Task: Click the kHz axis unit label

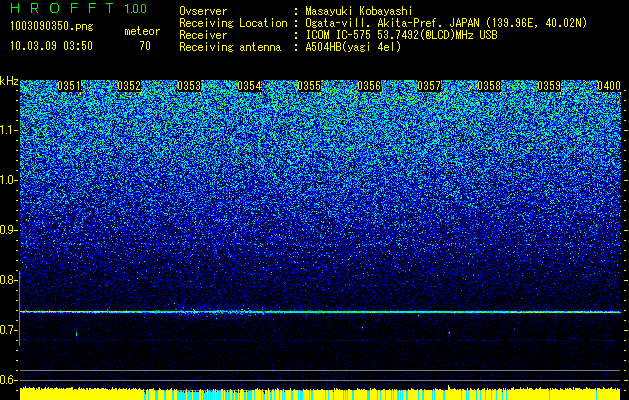Action: tap(8, 81)
